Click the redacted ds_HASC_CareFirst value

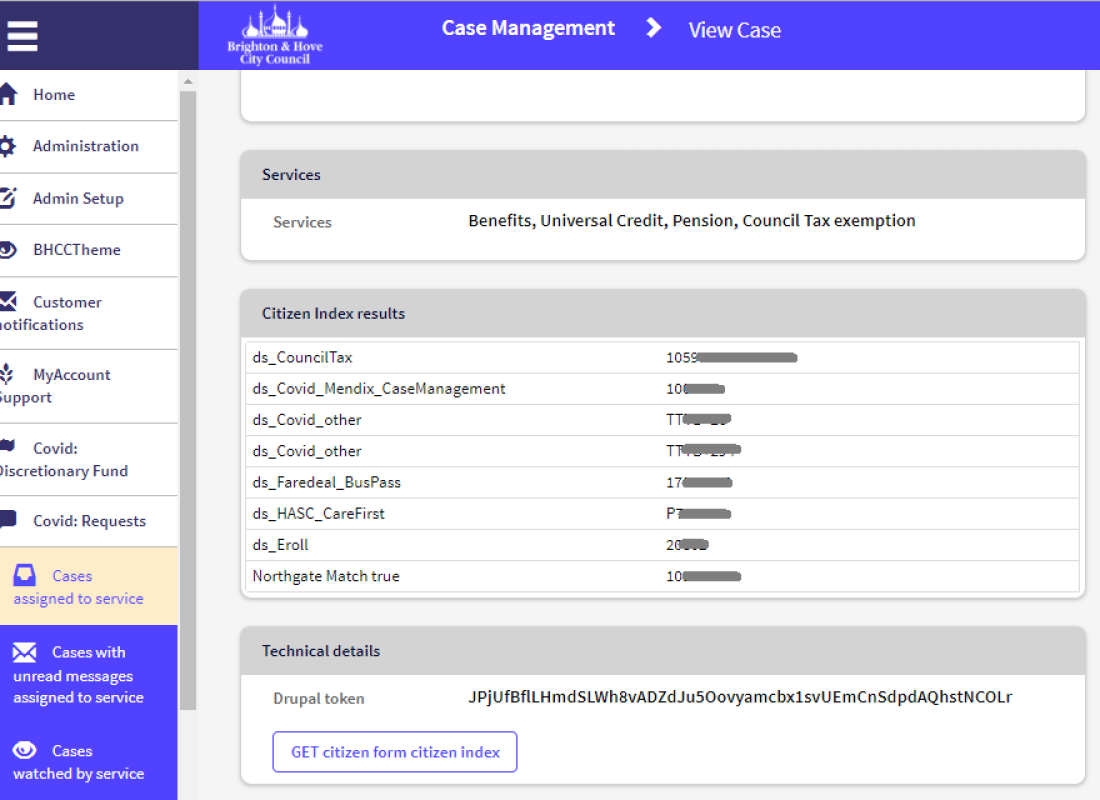click(699, 514)
